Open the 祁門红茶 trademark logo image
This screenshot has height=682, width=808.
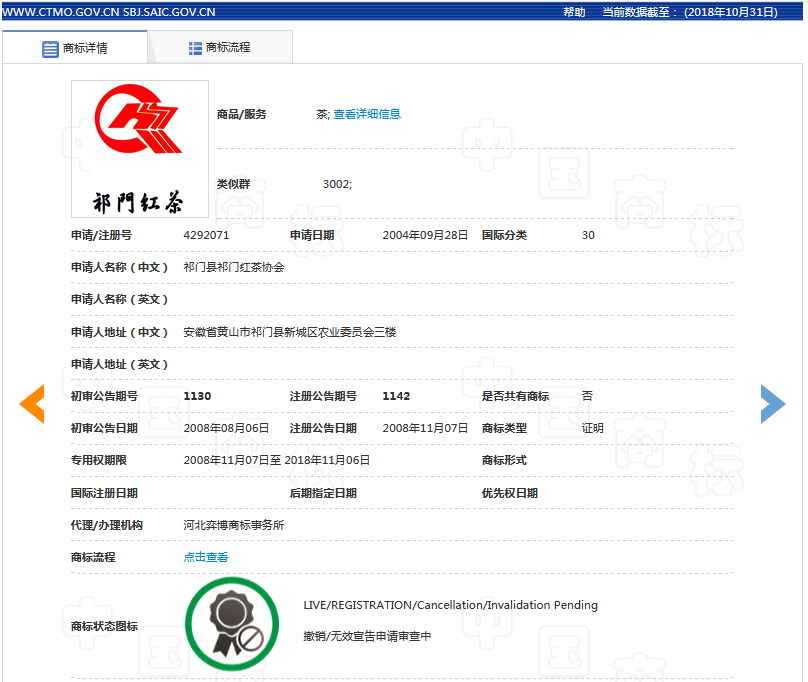(140, 148)
